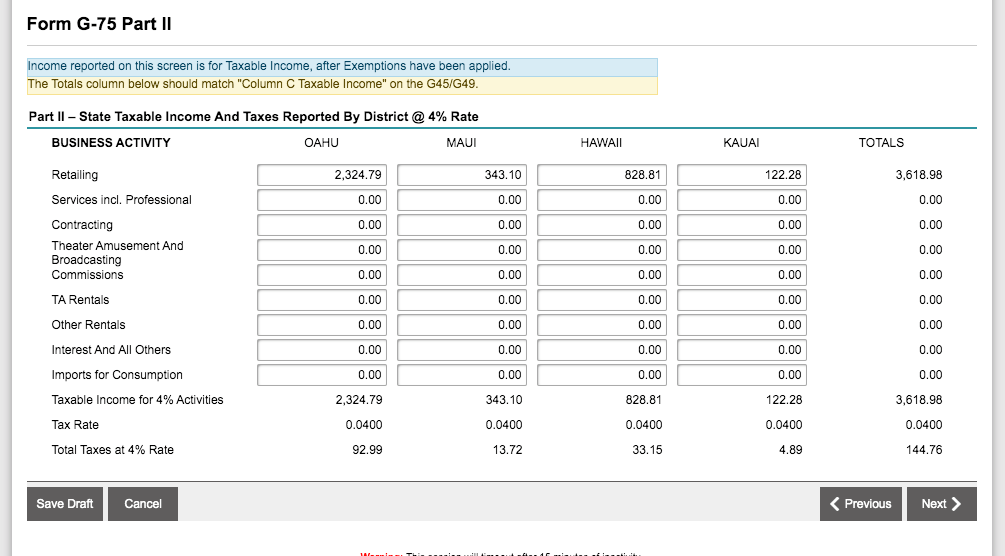Focus Imports for Consumption Kauai field

coord(741,375)
